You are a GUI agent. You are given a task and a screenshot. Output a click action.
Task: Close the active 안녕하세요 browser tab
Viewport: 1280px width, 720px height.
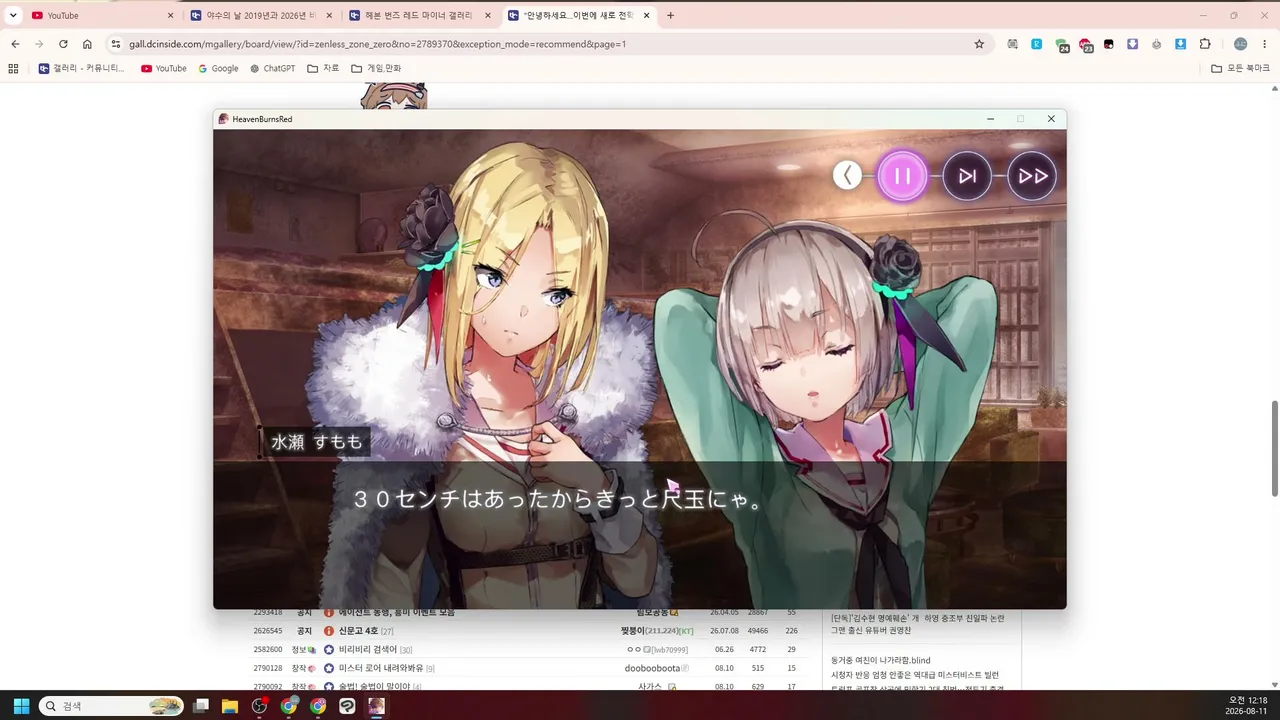[647, 15]
